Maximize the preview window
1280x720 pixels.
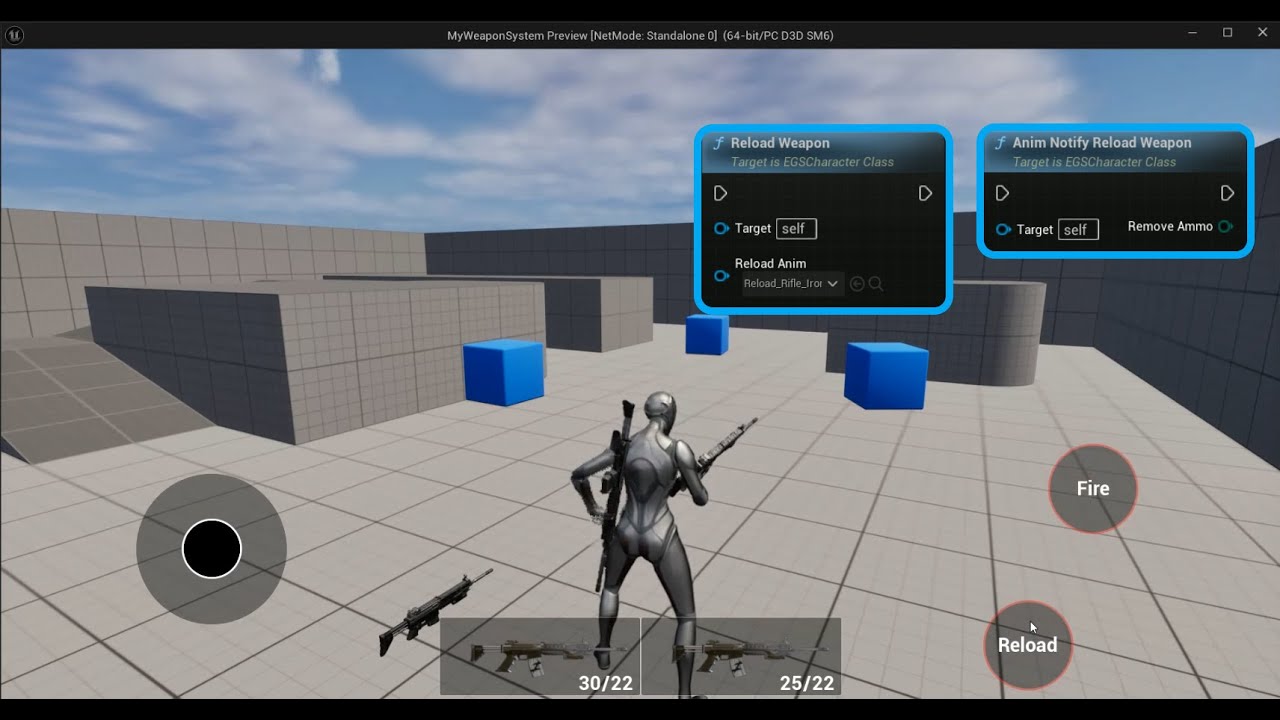1227,33
